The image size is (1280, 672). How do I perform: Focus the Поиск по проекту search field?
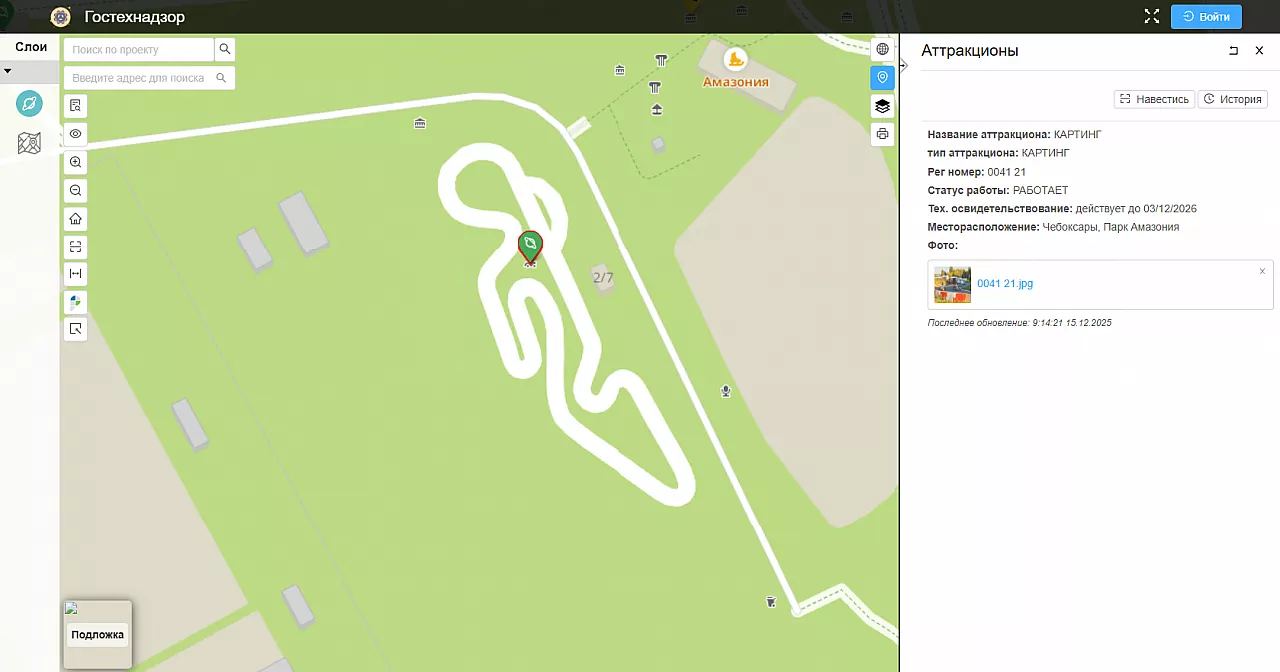(x=139, y=49)
